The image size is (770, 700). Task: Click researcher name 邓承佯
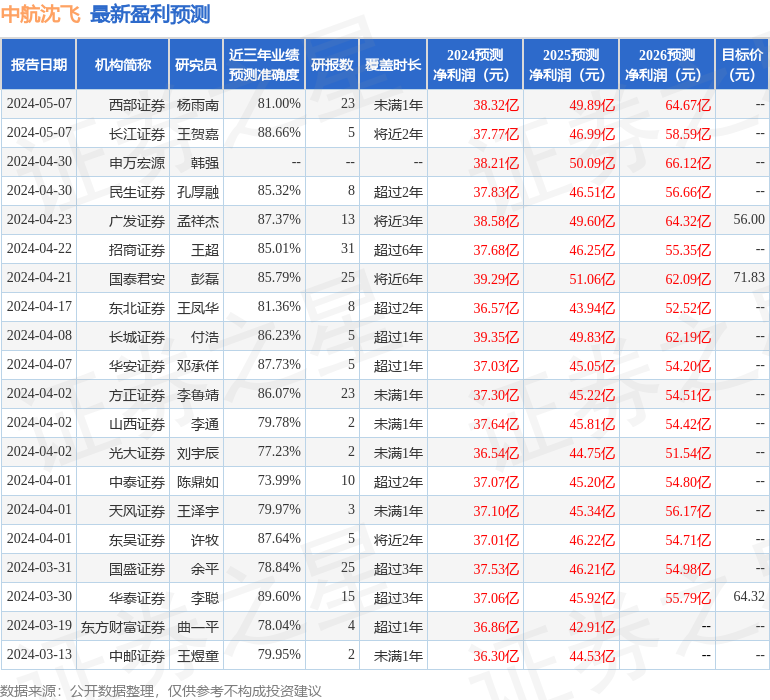tap(198, 366)
